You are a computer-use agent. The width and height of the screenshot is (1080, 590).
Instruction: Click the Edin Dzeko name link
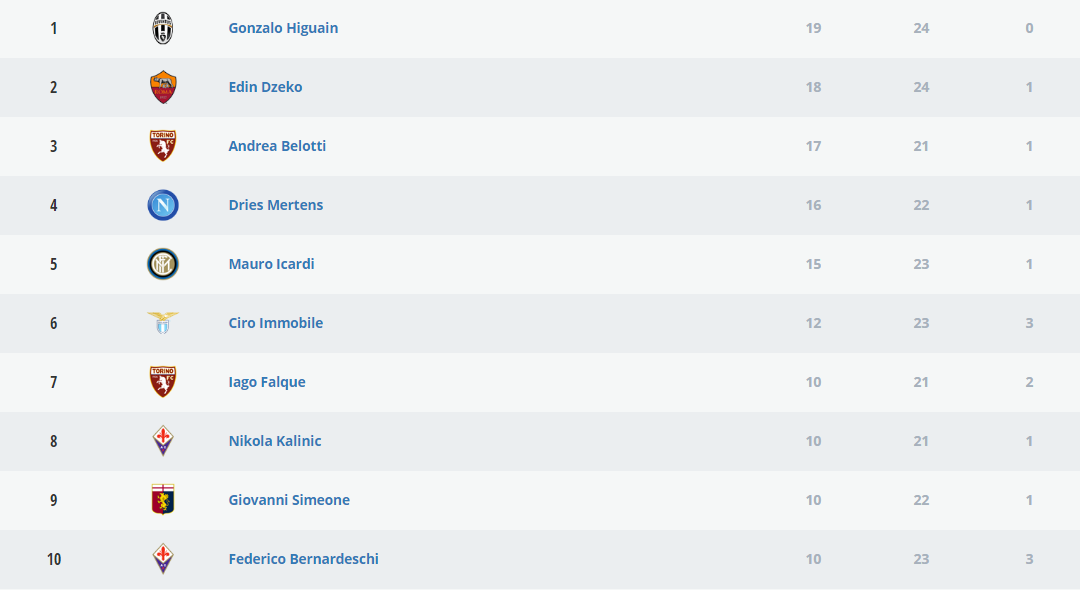pyautogui.click(x=265, y=87)
